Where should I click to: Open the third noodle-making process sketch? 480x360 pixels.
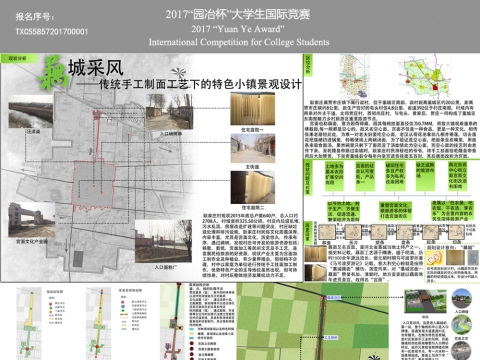tap(379, 232)
